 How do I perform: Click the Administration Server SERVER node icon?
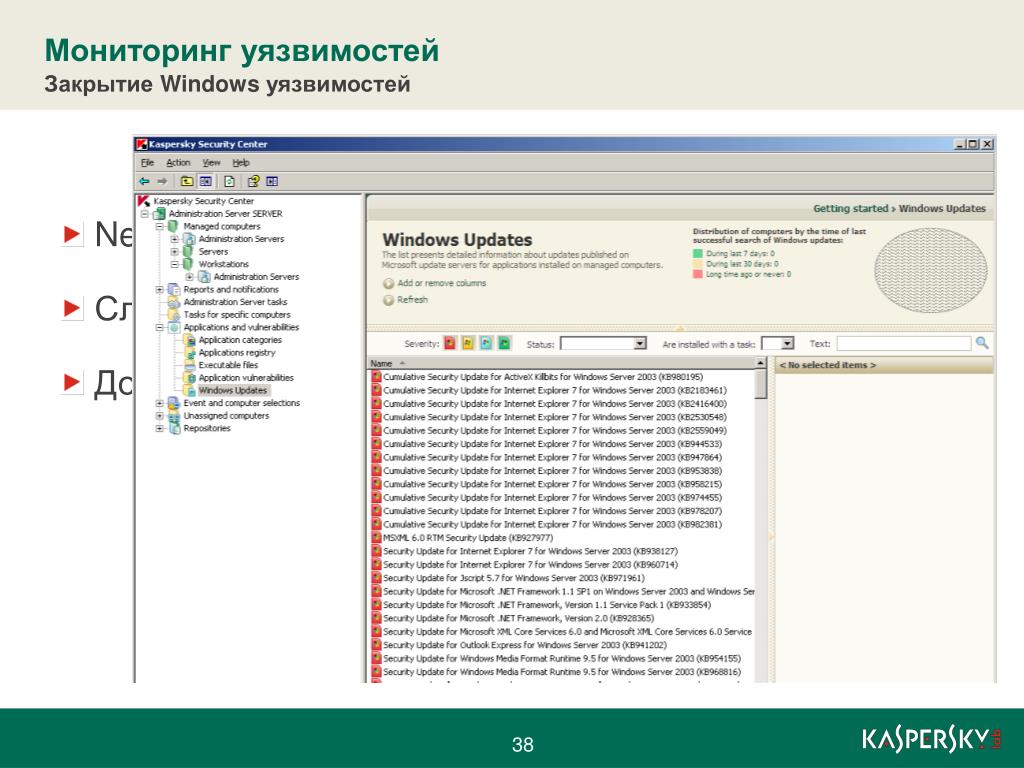click(x=159, y=214)
